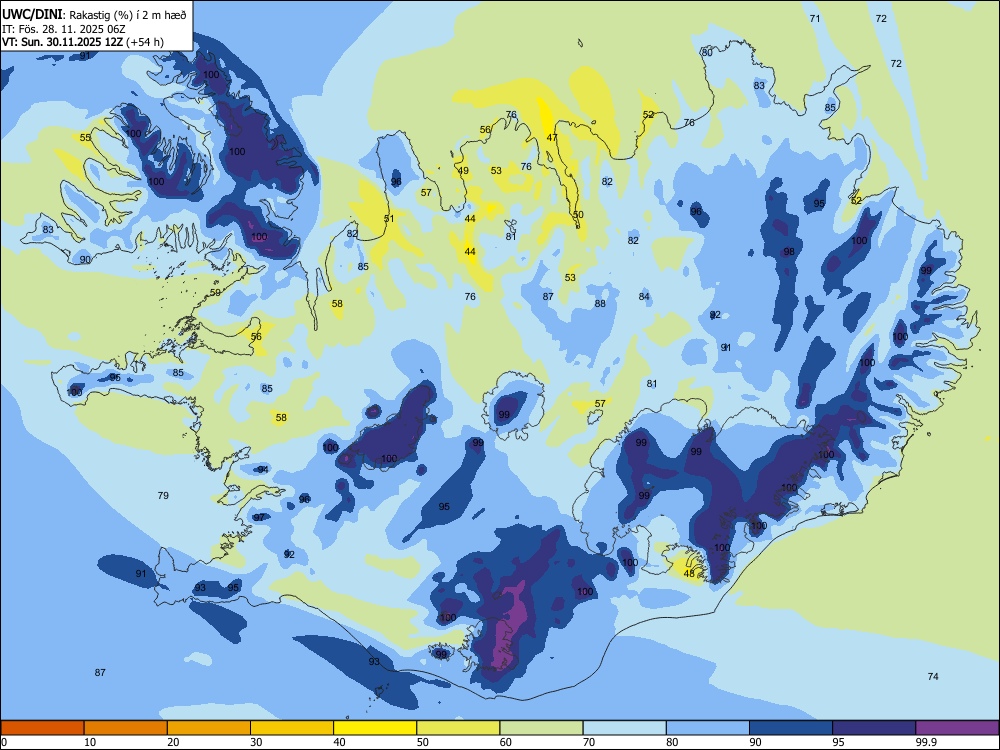Select the map value '49'
Viewport: 1000px width, 750px height.
click(464, 170)
